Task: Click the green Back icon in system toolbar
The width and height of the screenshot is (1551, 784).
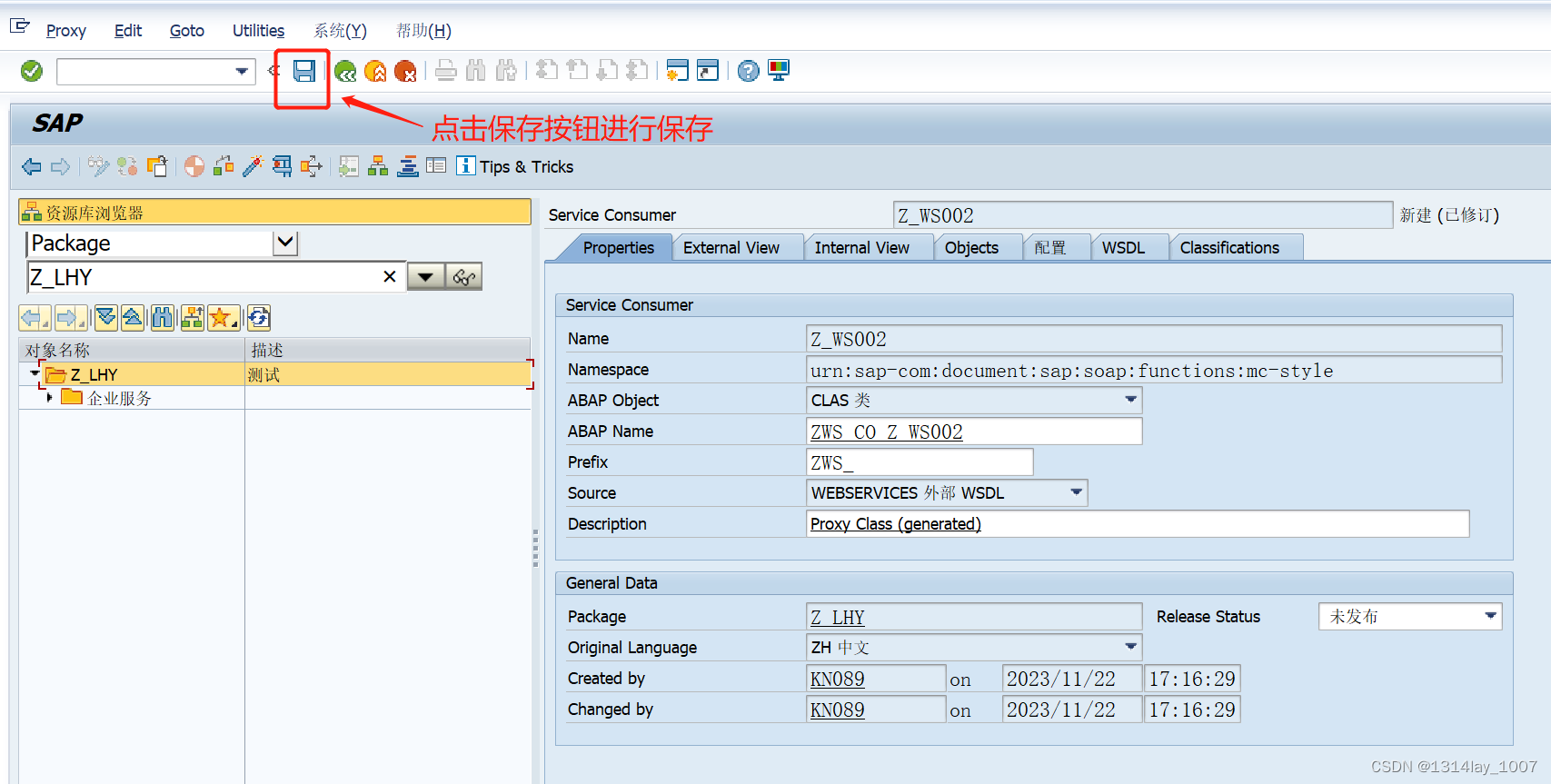Action: (x=345, y=71)
